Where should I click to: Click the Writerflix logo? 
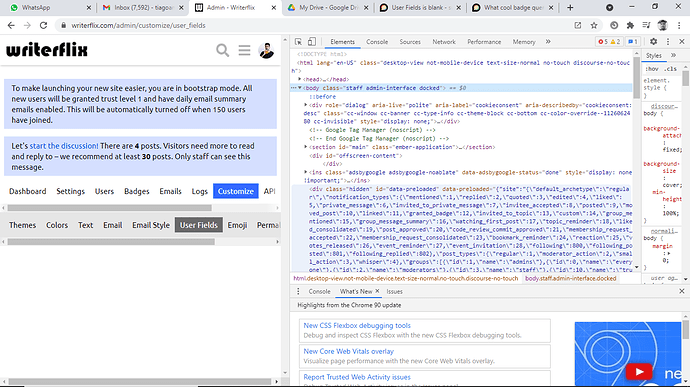pos(47,50)
